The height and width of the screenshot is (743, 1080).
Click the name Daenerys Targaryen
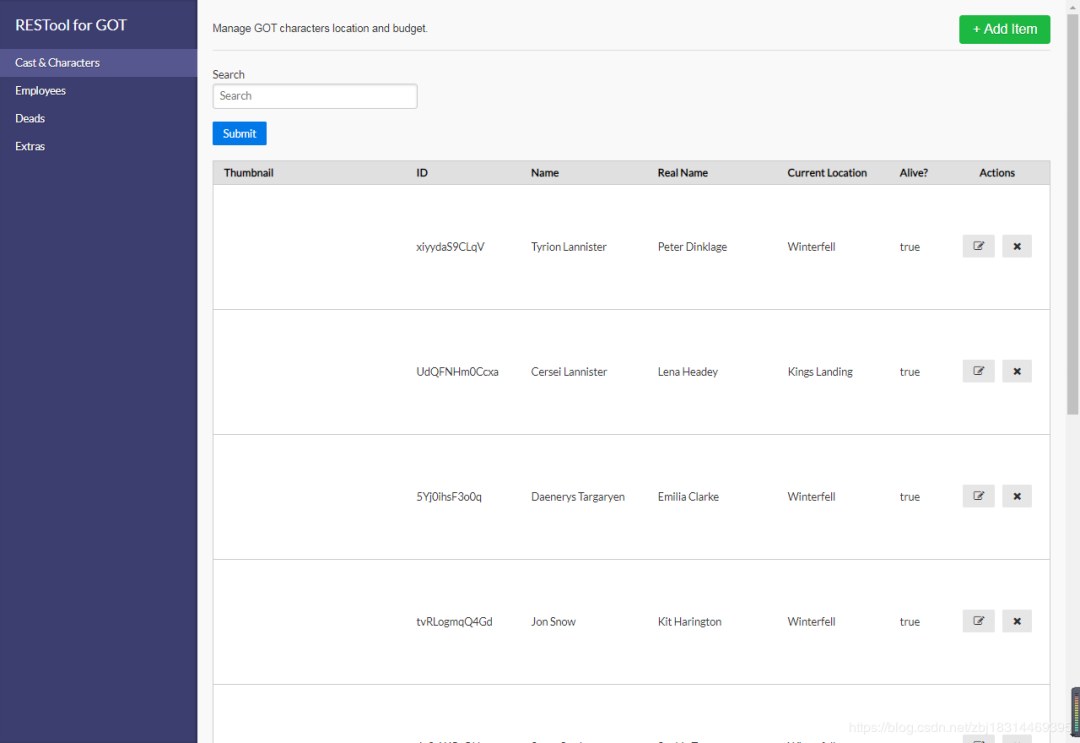578,496
